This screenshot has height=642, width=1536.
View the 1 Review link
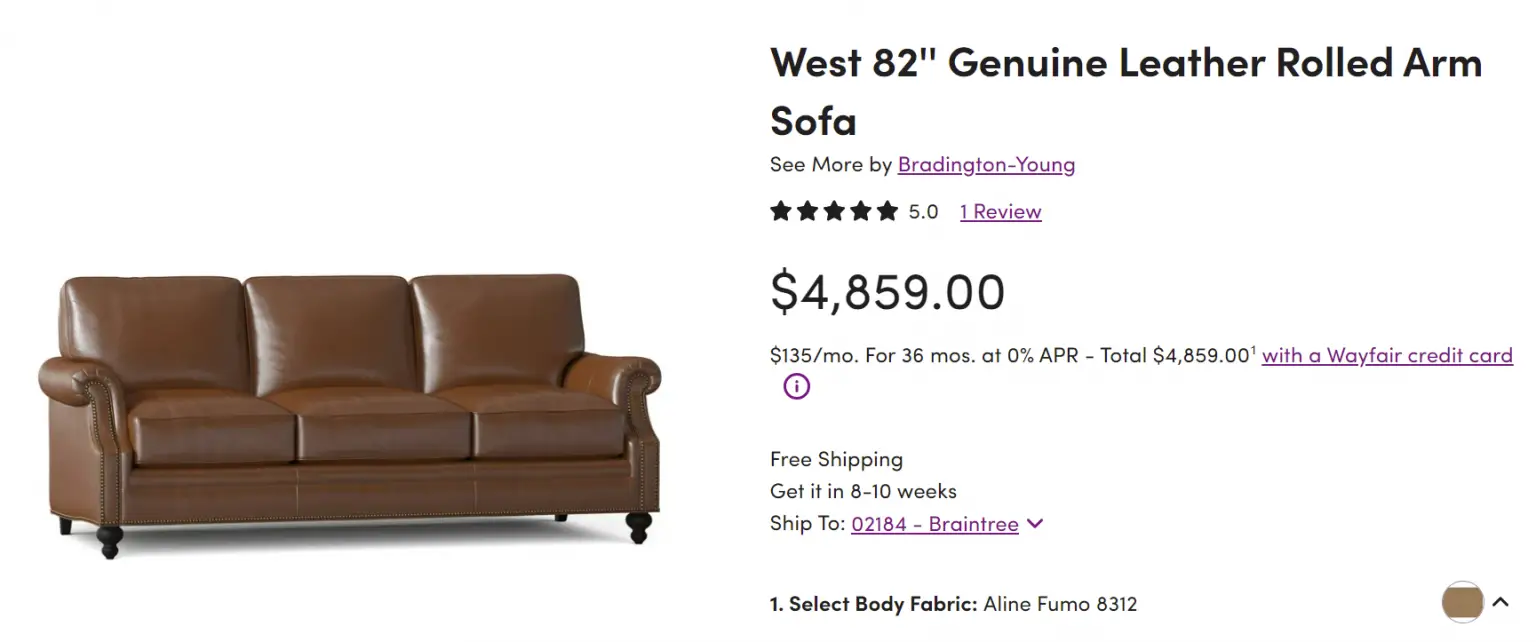point(1000,211)
